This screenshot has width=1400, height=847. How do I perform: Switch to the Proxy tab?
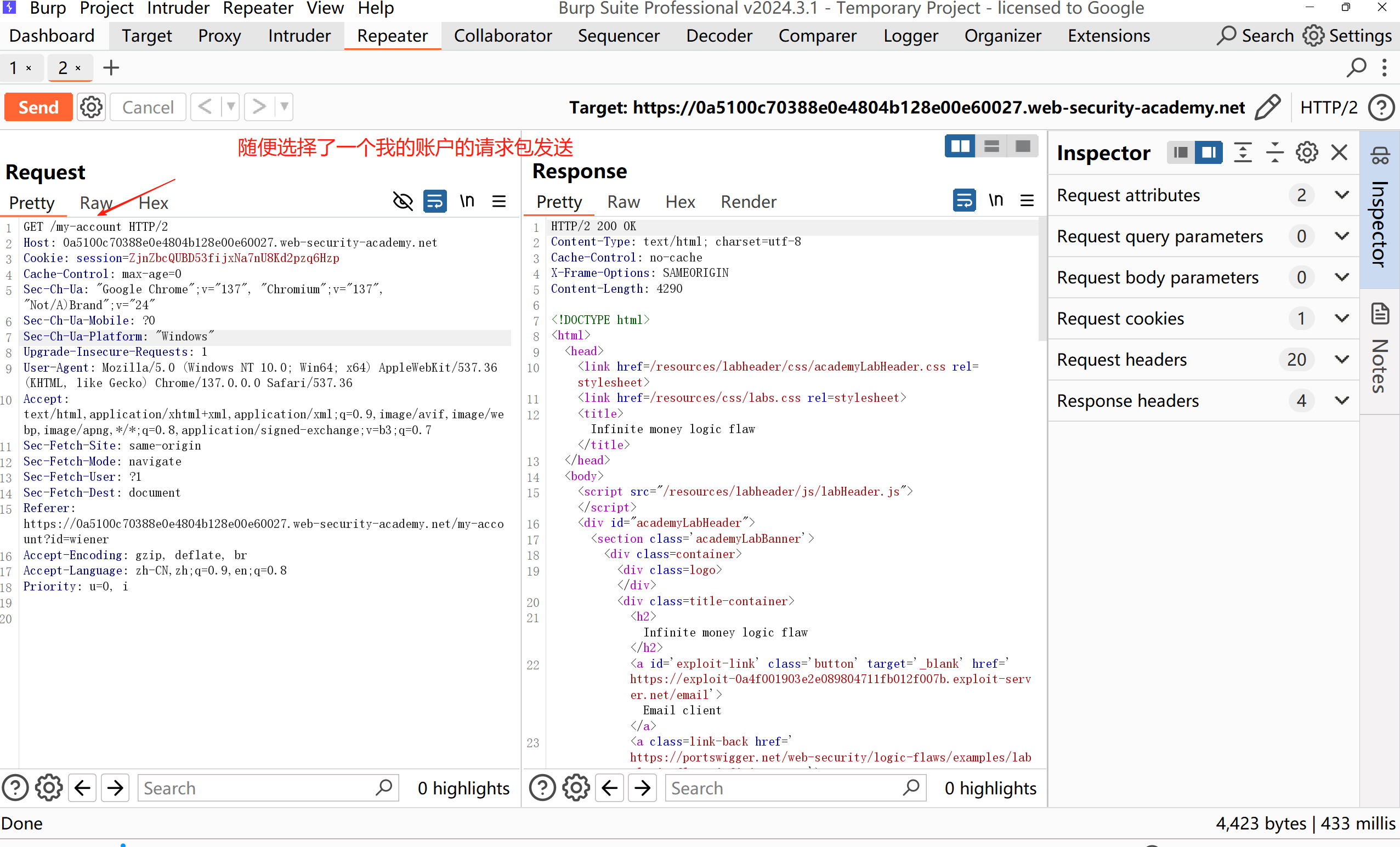[x=219, y=36]
